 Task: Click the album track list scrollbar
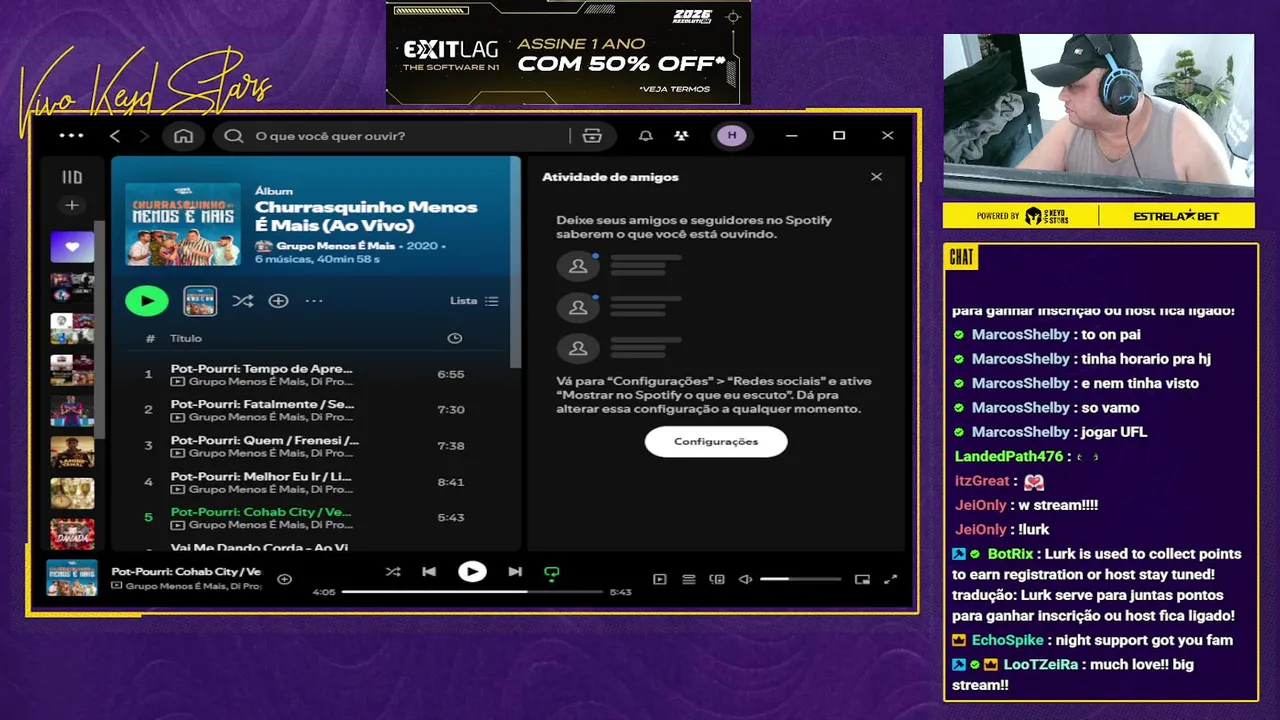tap(515, 262)
